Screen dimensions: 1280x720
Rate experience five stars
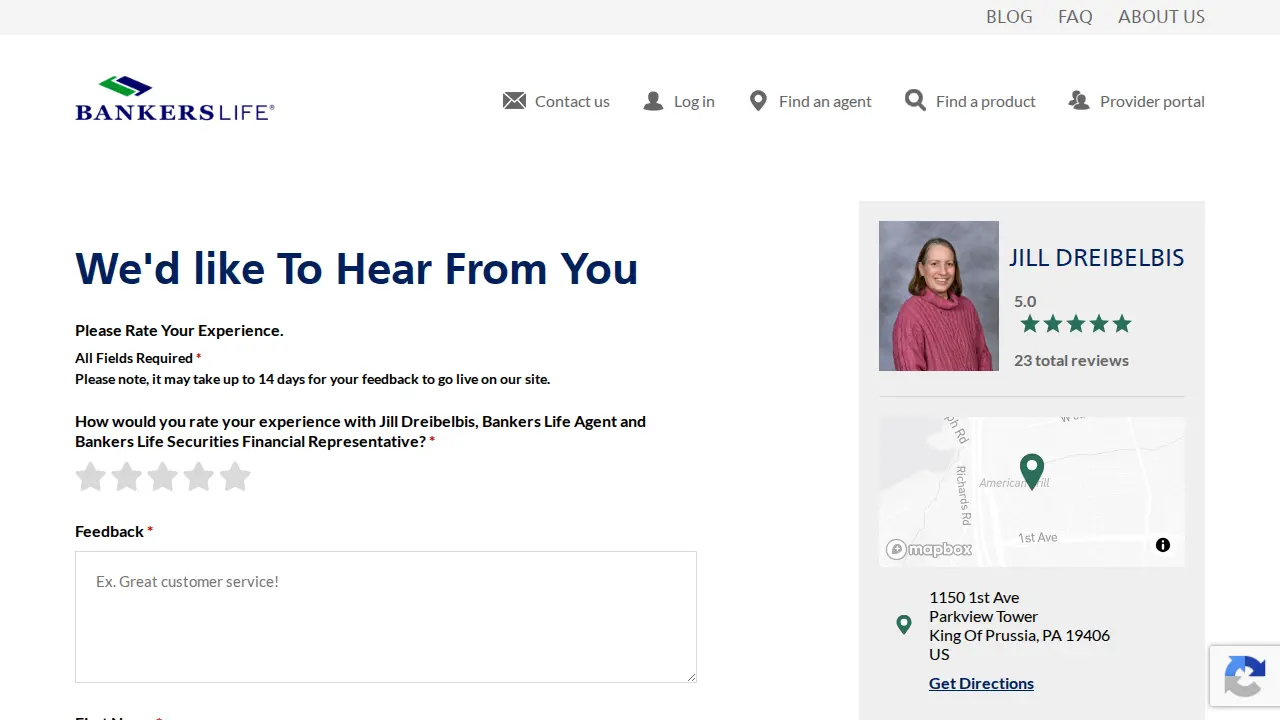235,477
